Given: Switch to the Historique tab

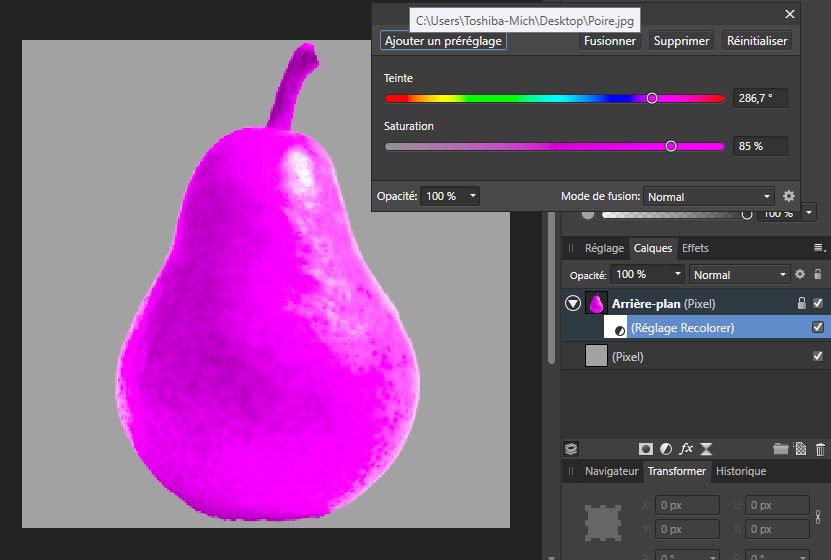Looking at the screenshot, I should click(x=741, y=471).
